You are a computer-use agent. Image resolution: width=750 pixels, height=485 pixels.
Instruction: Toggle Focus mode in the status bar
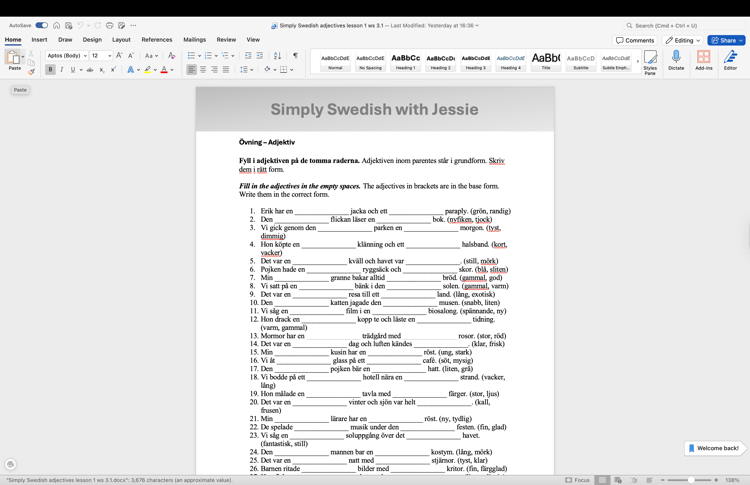pyautogui.click(x=577, y=480)
